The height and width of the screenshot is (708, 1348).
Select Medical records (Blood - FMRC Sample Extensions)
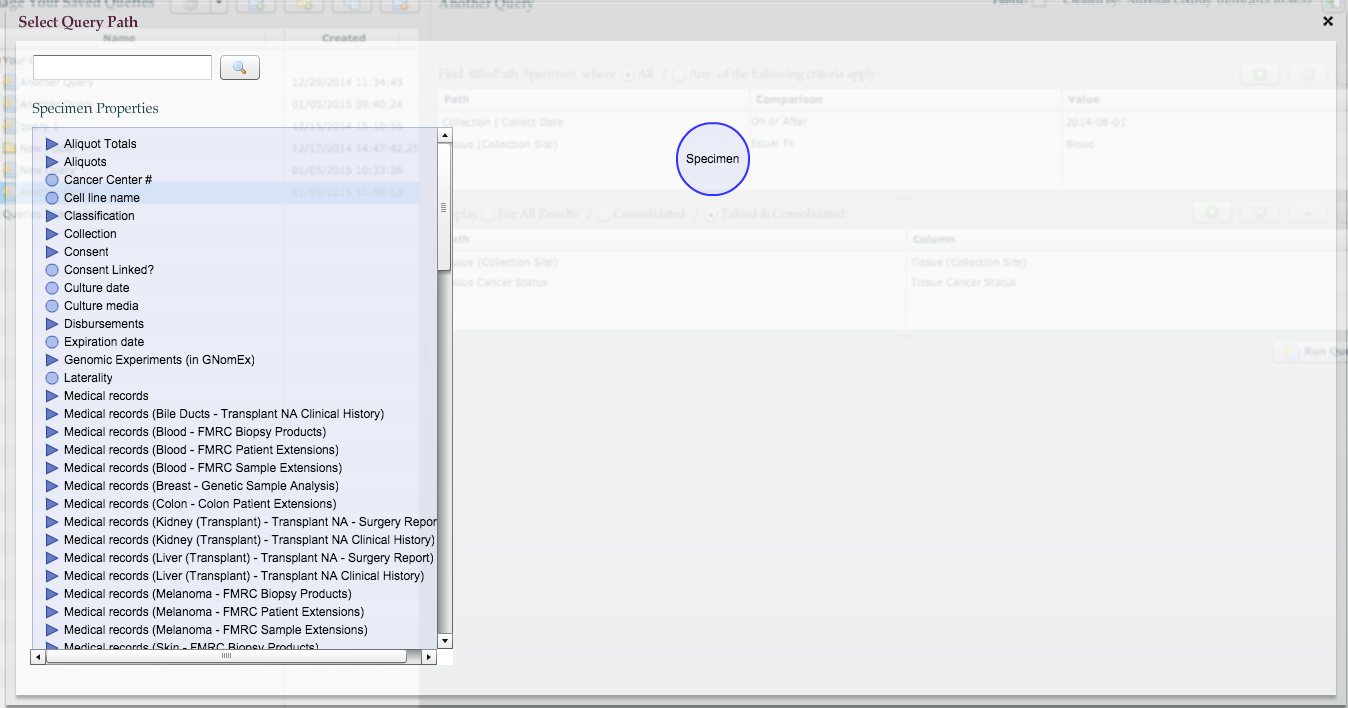point(203,468)
